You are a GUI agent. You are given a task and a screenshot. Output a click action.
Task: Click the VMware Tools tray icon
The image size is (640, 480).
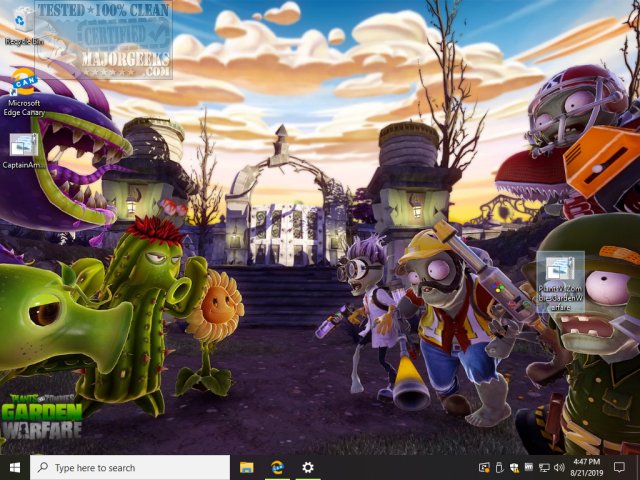(529, 467)
